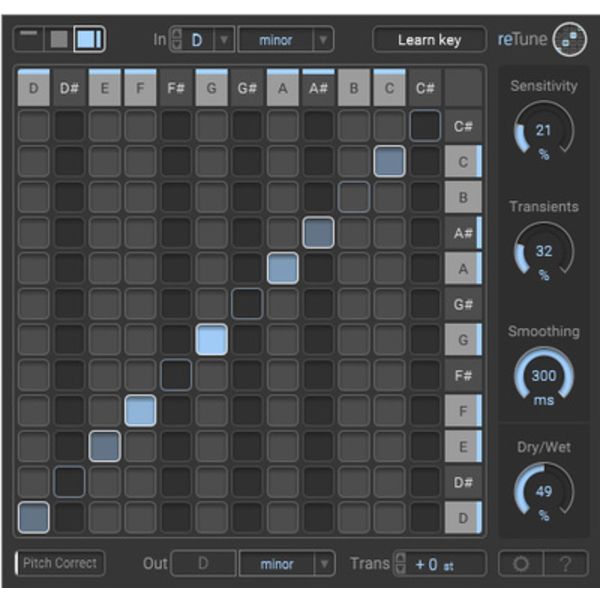Click the highlighted F-to-F grid cell
The image size is (600, 600).
(x=140, y=410)
